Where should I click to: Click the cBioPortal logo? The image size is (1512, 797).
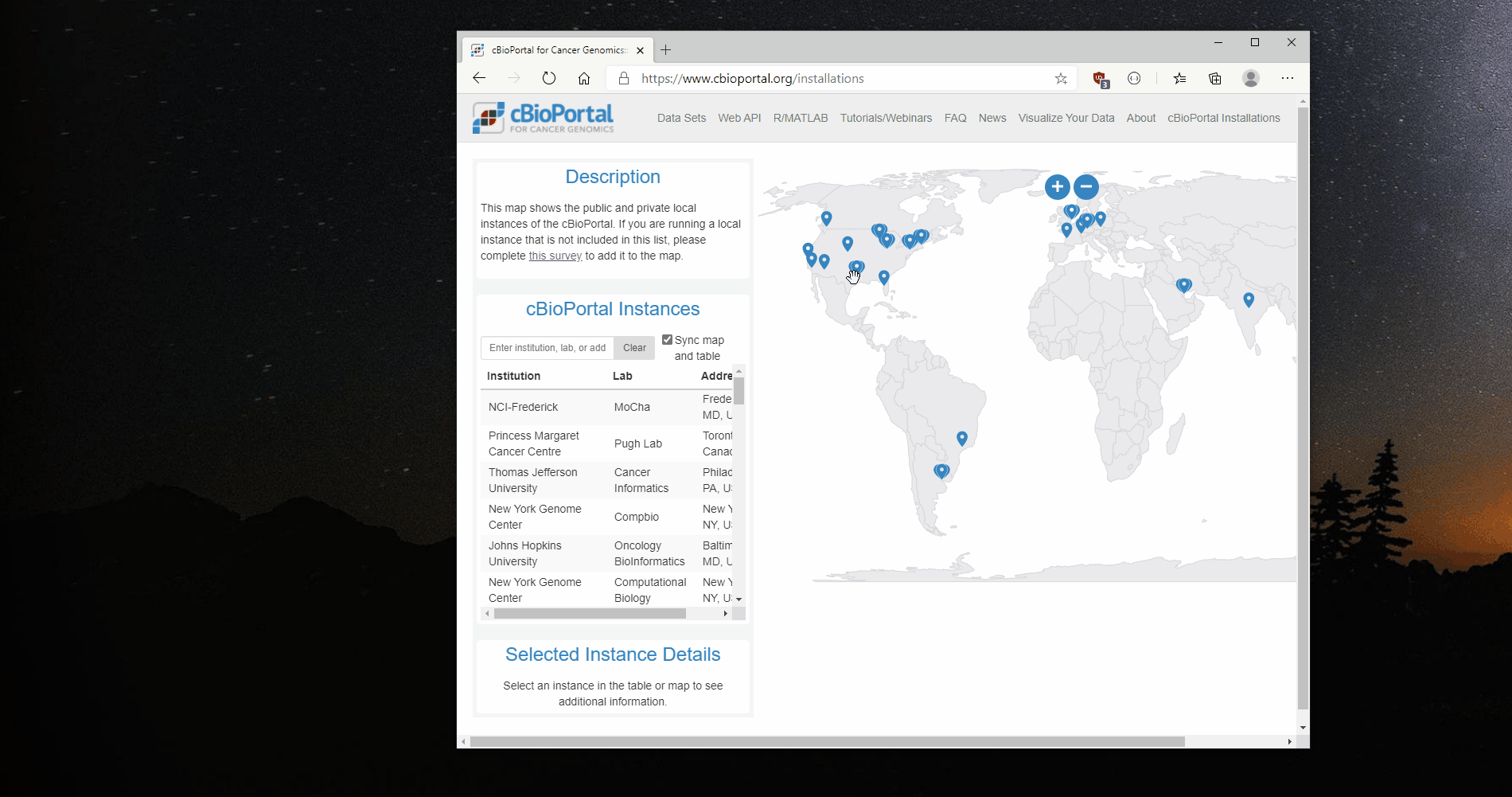(x=543, y=118)
